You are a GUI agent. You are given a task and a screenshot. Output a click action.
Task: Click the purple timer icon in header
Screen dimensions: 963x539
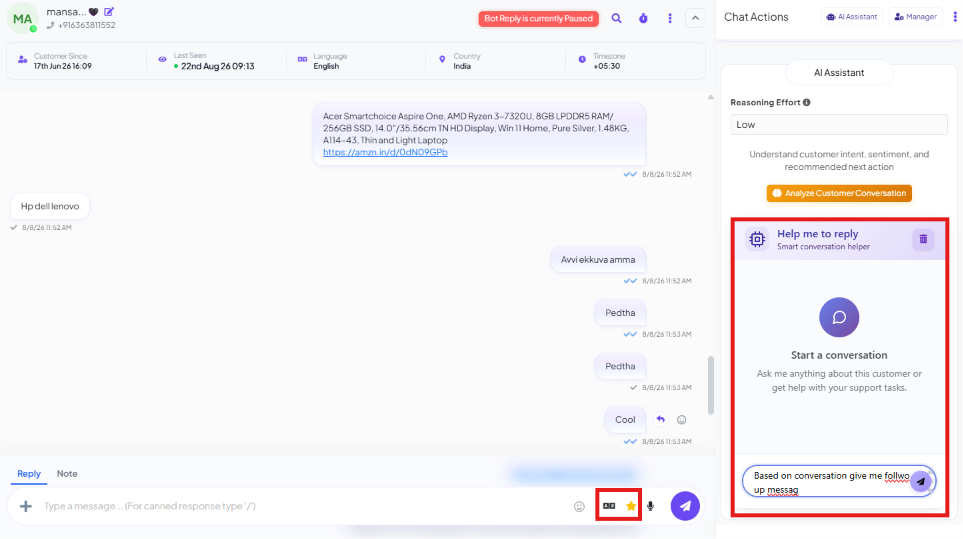pyautogui.click(x=643, y=18)
